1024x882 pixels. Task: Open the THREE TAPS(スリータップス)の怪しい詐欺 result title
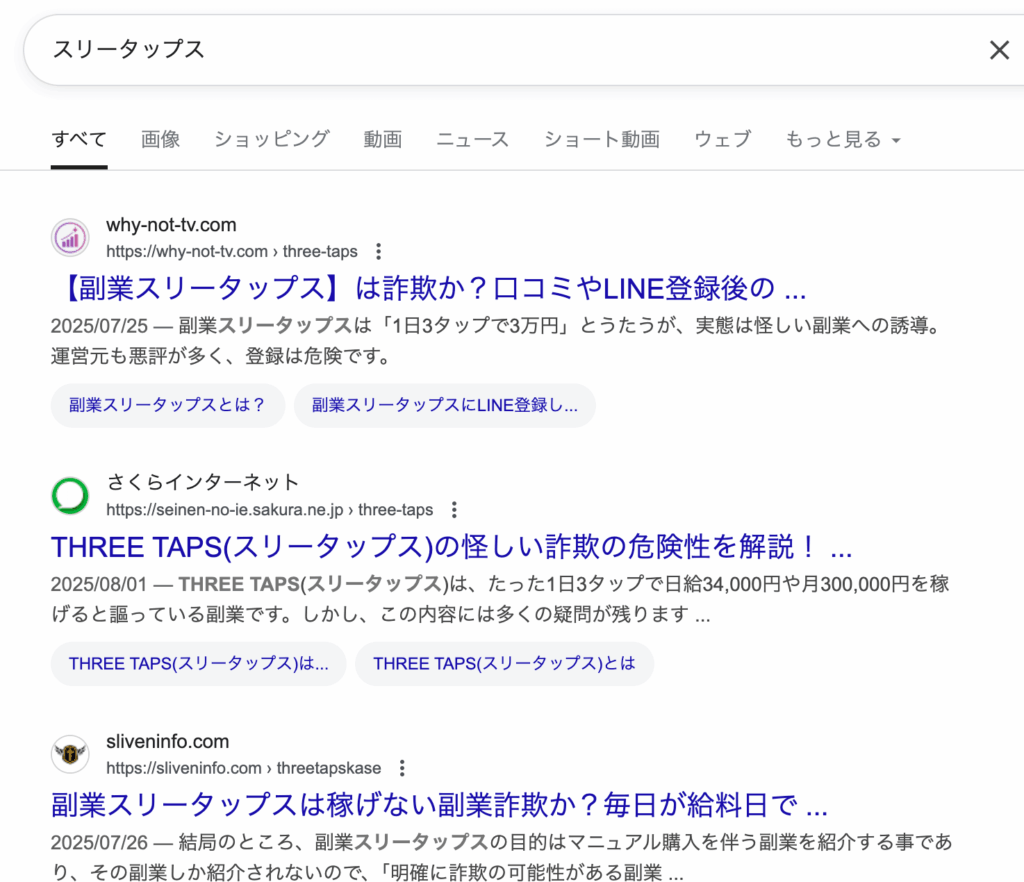tap(452, 546)
